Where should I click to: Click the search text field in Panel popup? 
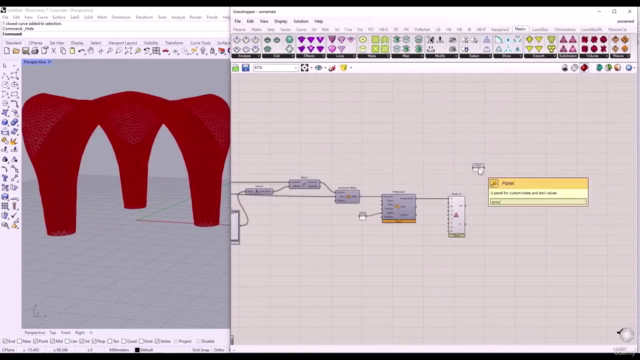[x=538, y=202]
